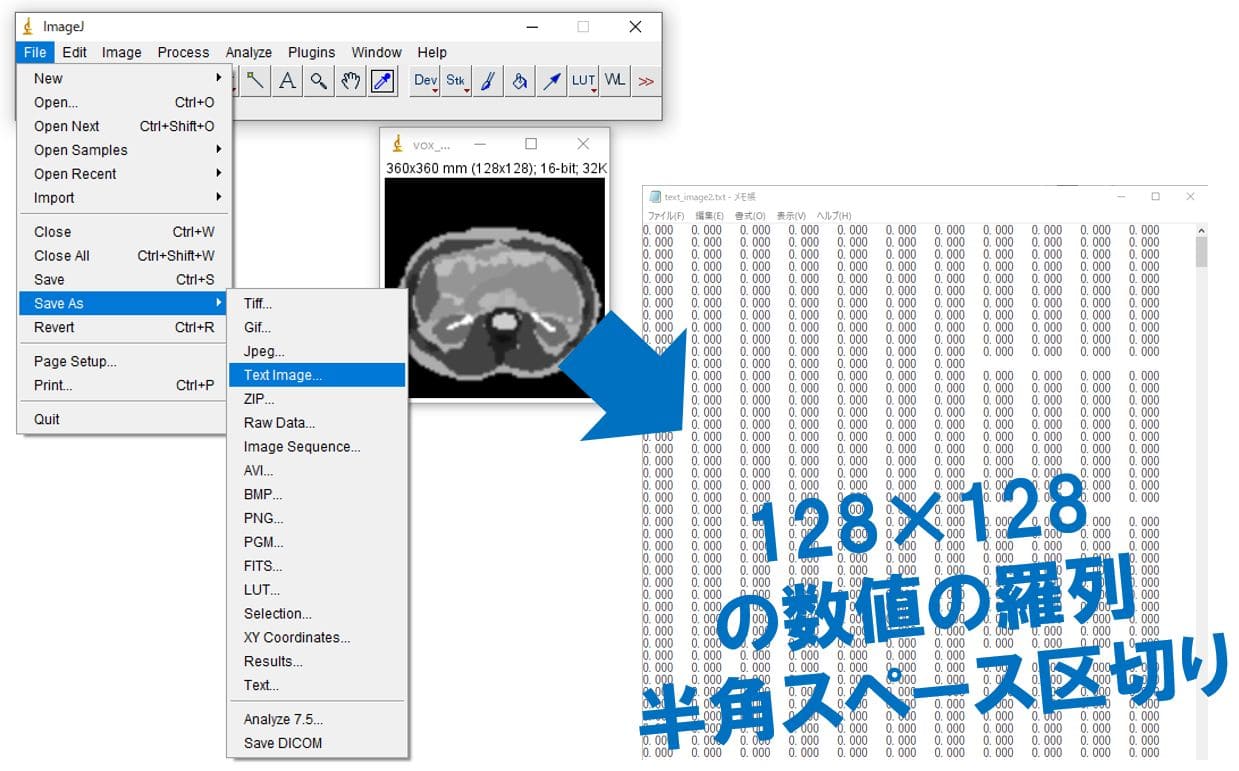The height and width of the screenshot is (771, 1239).
Task: Expand the Save As submenu
Action: (x=124, y=303)
